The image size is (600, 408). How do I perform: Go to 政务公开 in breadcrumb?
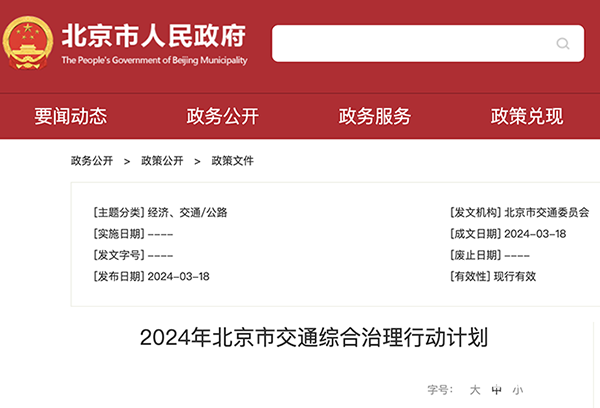92,161
